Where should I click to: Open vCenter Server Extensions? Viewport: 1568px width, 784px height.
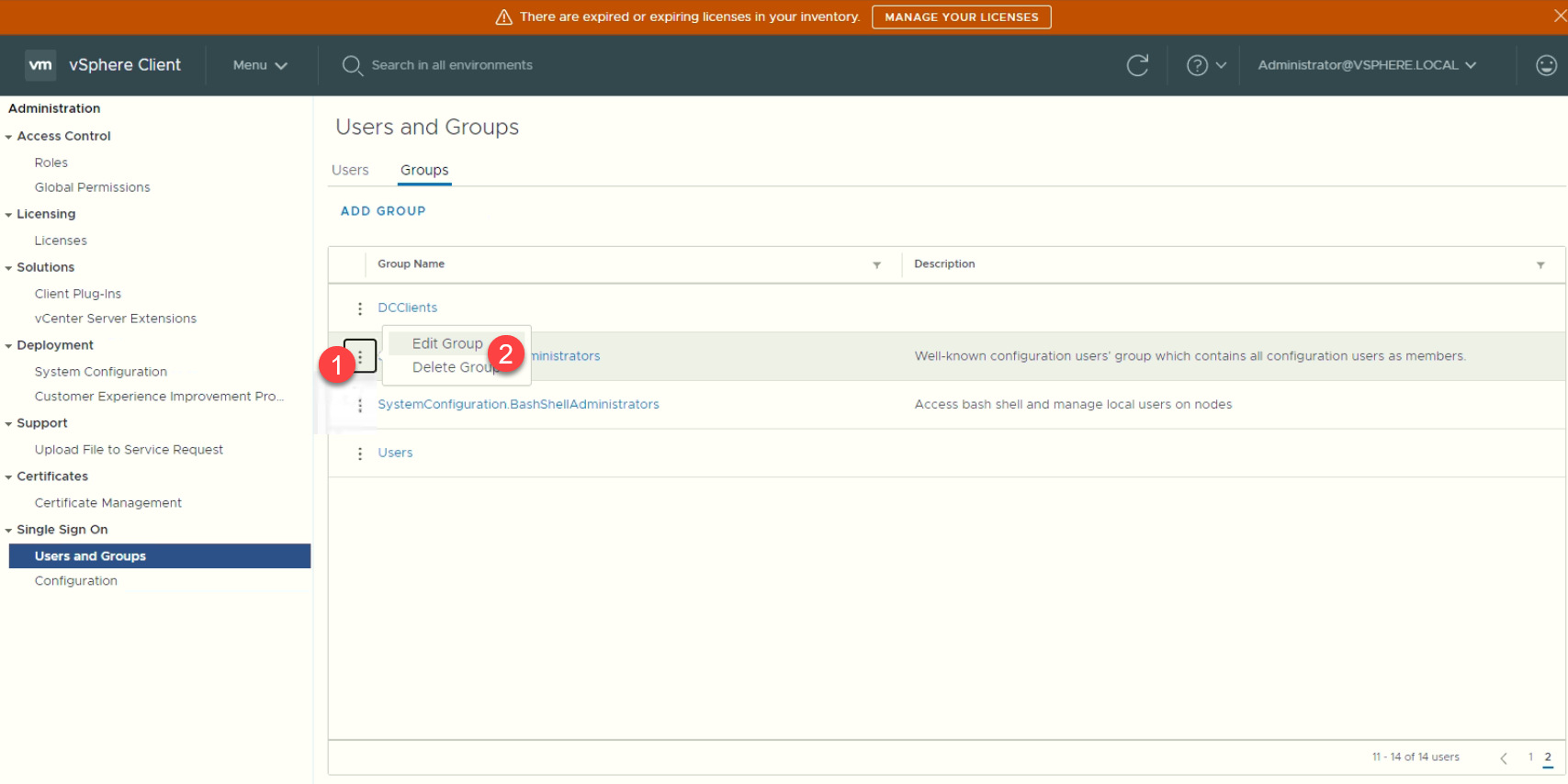(116, 319)
